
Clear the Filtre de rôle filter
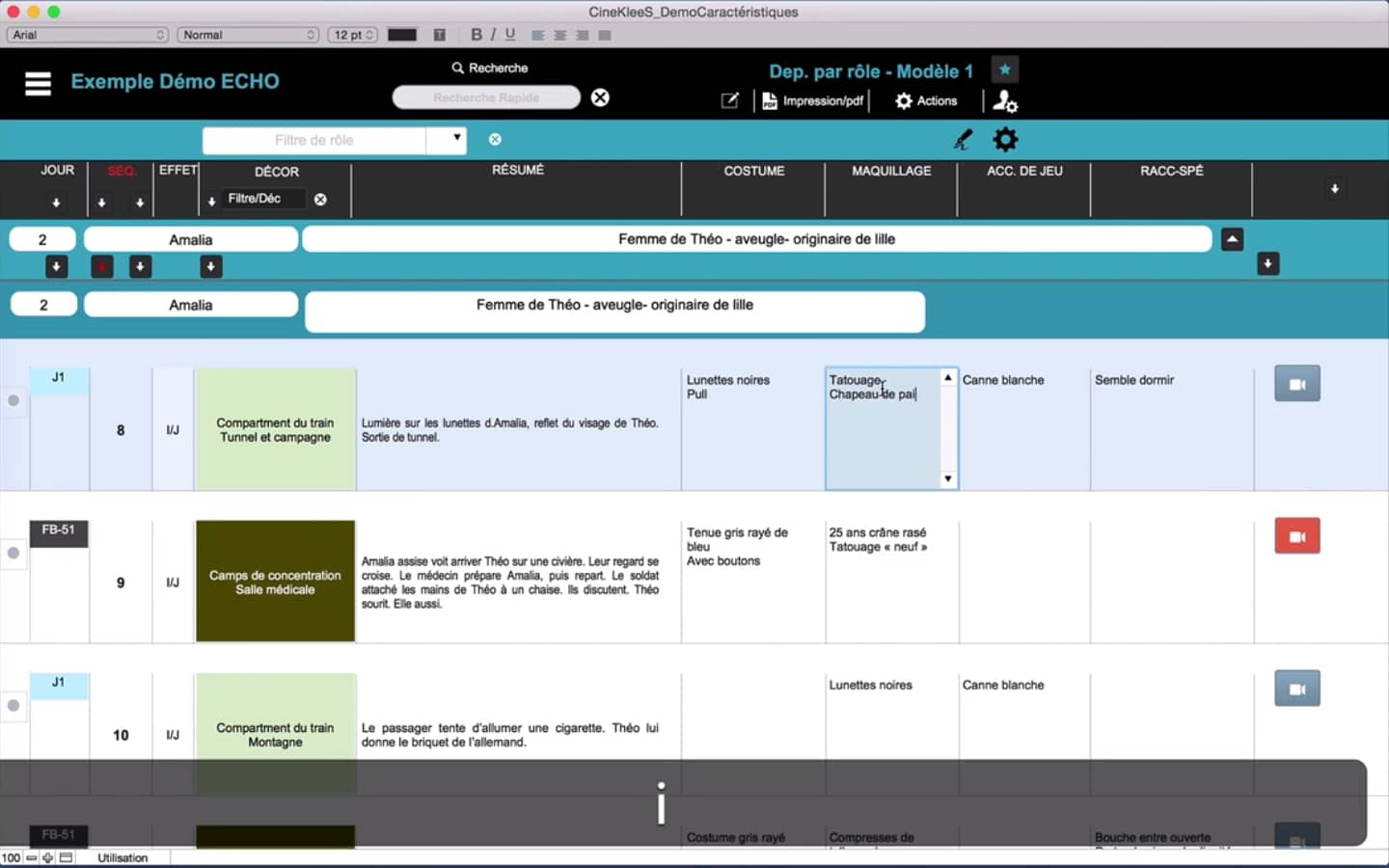point(495,139)
